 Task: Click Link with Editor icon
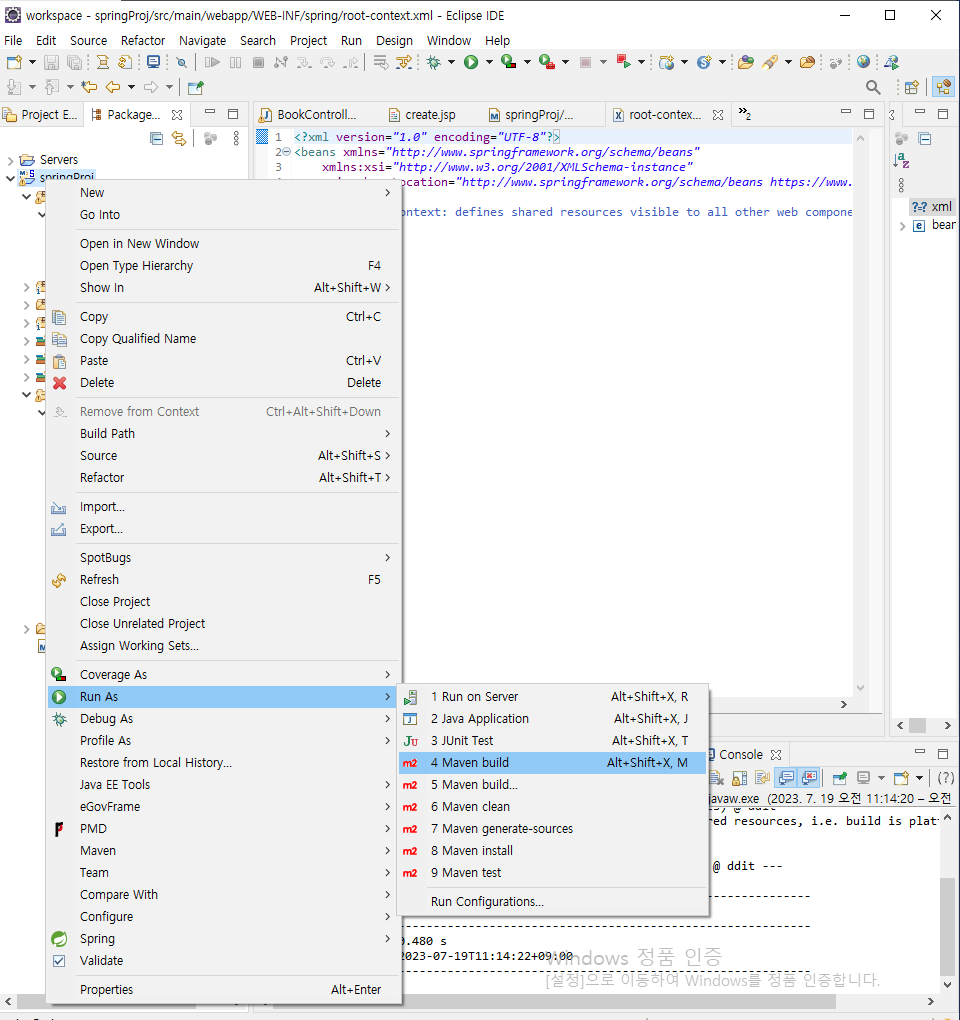(178, 138)
